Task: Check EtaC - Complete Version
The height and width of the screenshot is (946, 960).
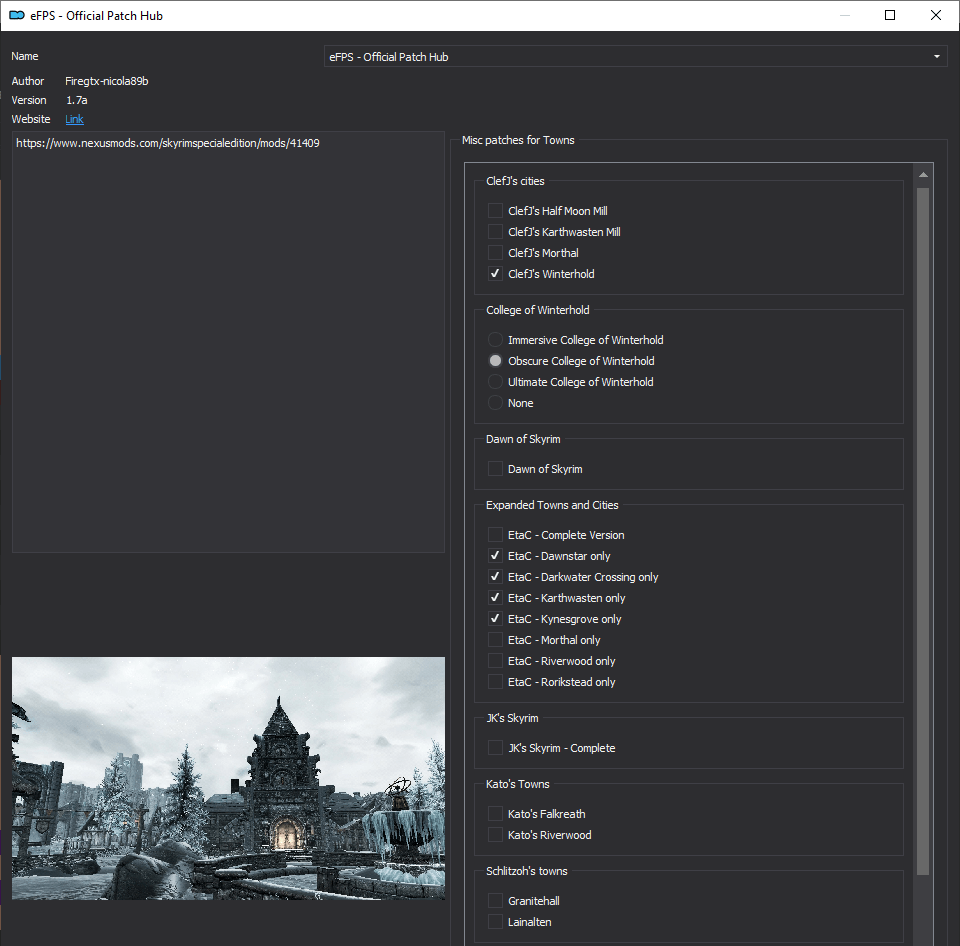Action: 495,535
